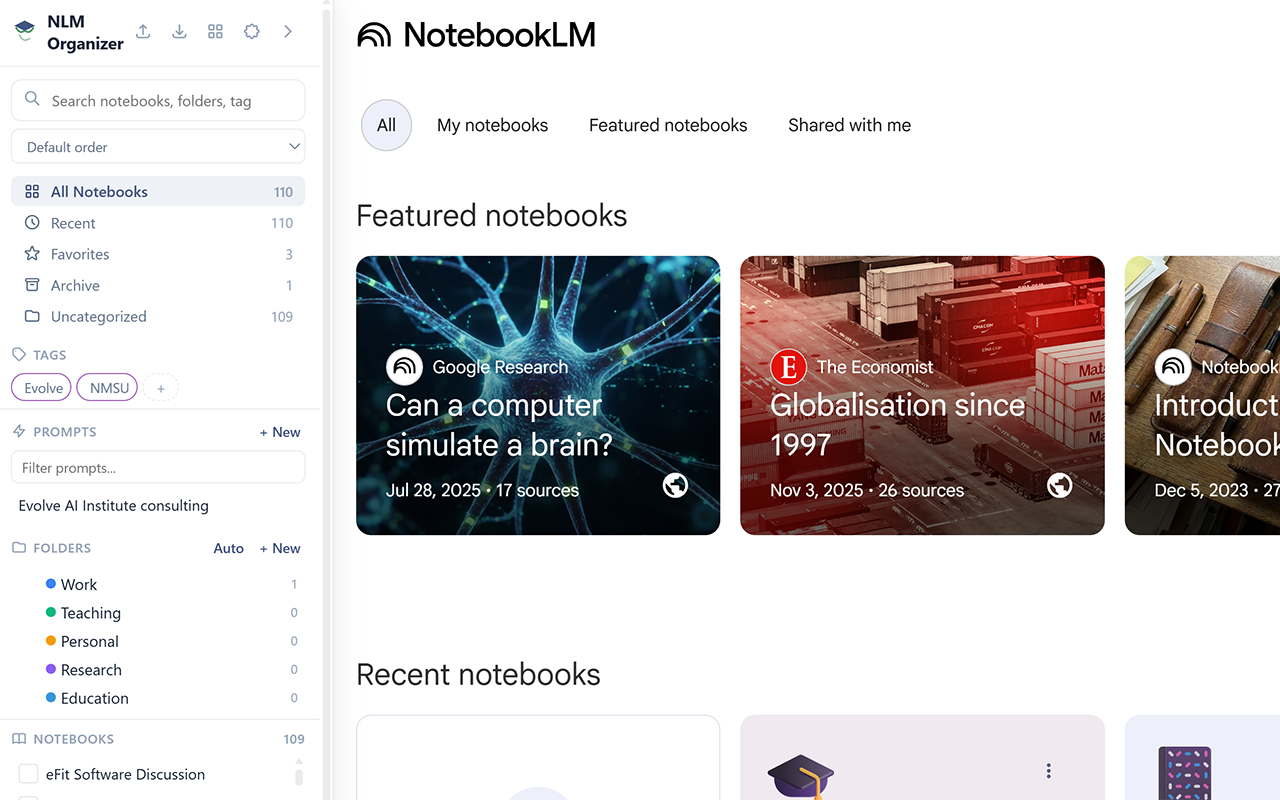Click the download icon in Organizer header
This screenshot has height=800, width=1280.
click(179, 32)
